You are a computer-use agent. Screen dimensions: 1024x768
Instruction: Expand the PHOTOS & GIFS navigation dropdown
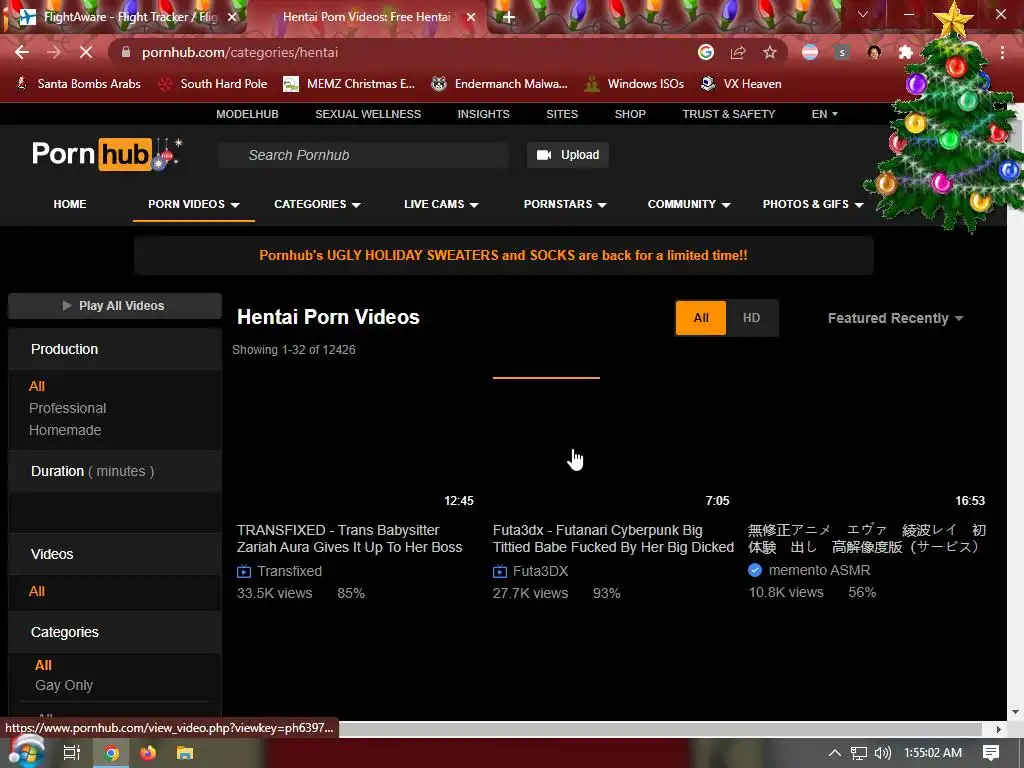tap(812, 204)
